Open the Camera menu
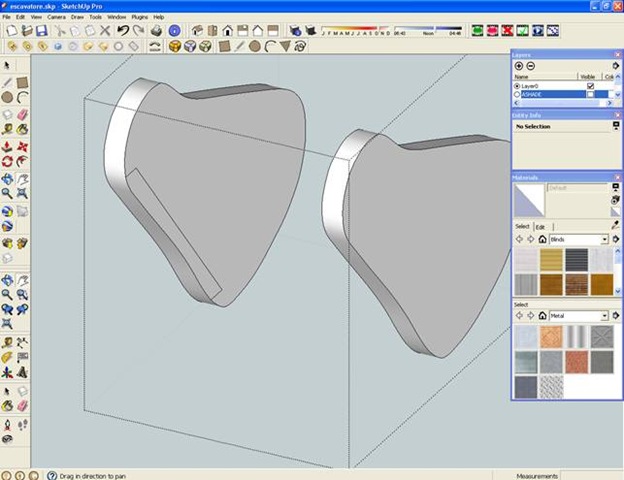Viewport: 624px width, 480px height. (x=56, y=17)
